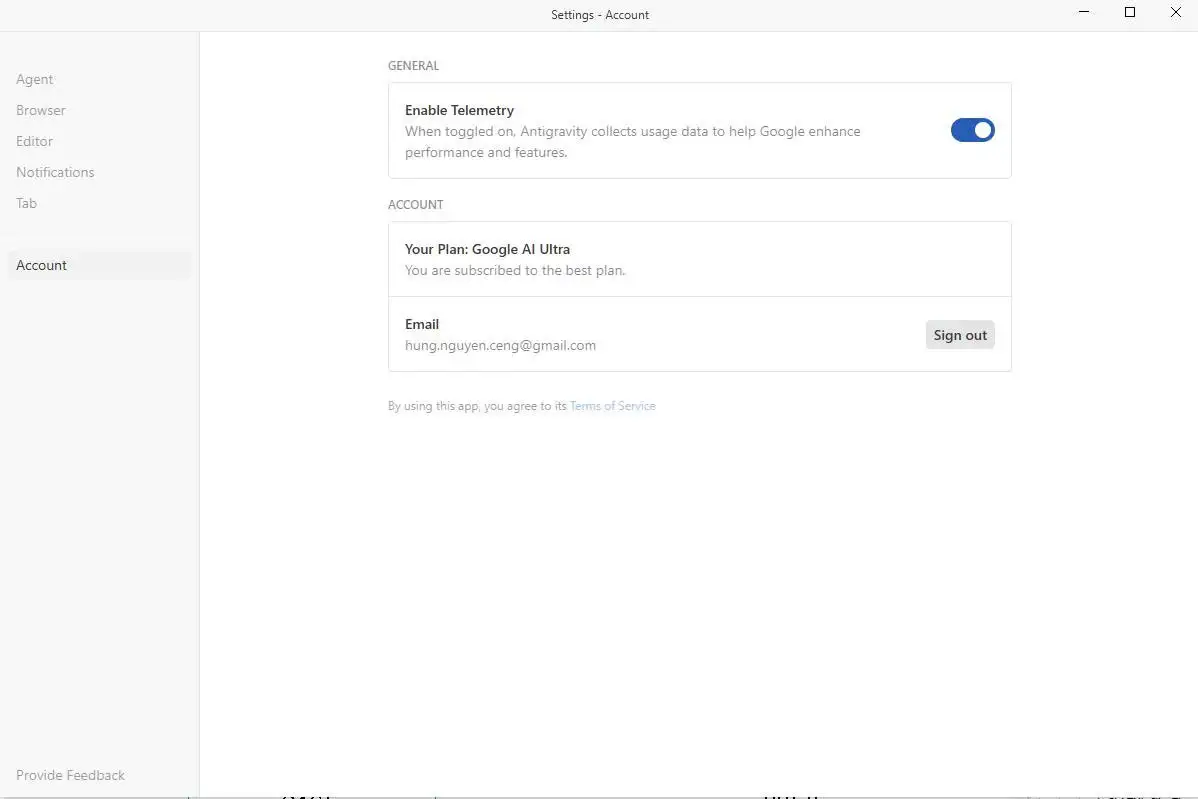Disable the Enable Telemetry toggle switch

(x=972, y=130)
